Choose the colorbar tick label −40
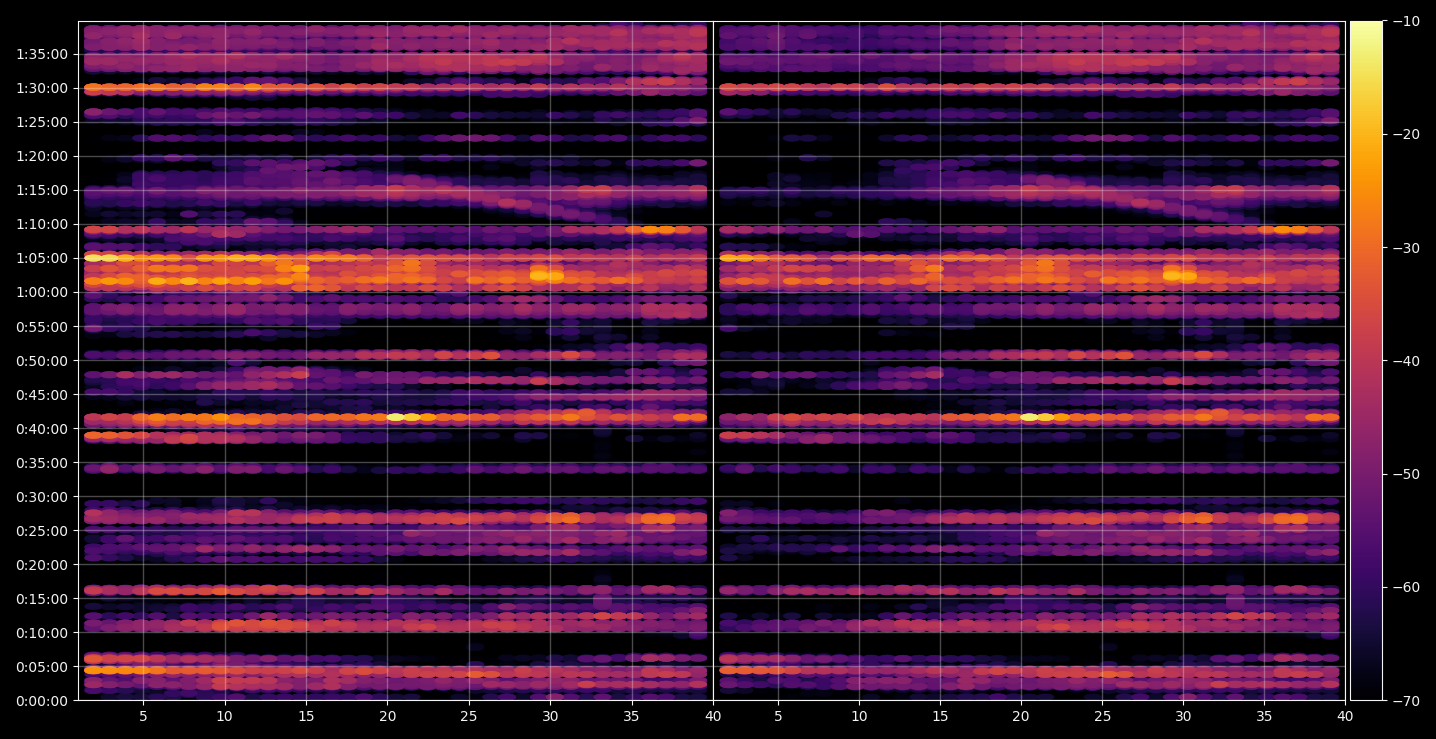Screen dimensions: 1436x739 tap(1407, 360)
